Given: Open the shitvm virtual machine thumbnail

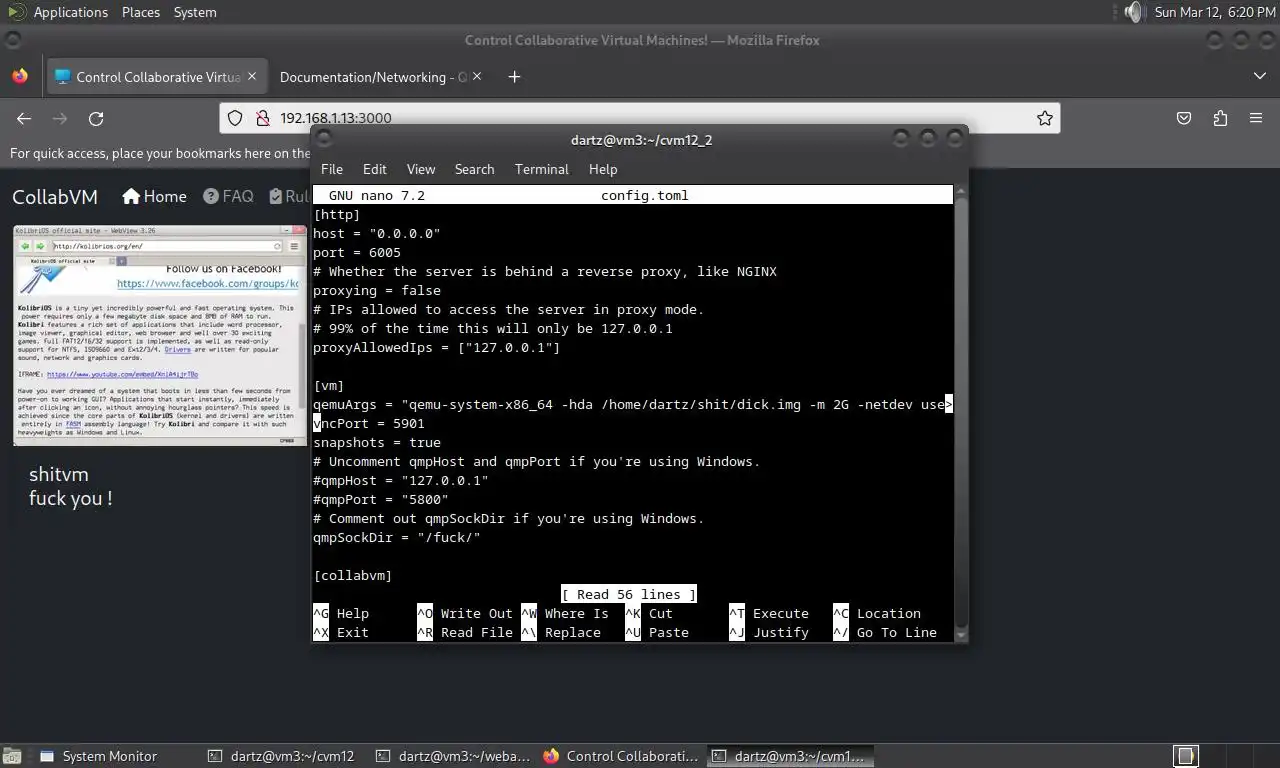Looking at the screenshot, I should click(x=160, y=335).
